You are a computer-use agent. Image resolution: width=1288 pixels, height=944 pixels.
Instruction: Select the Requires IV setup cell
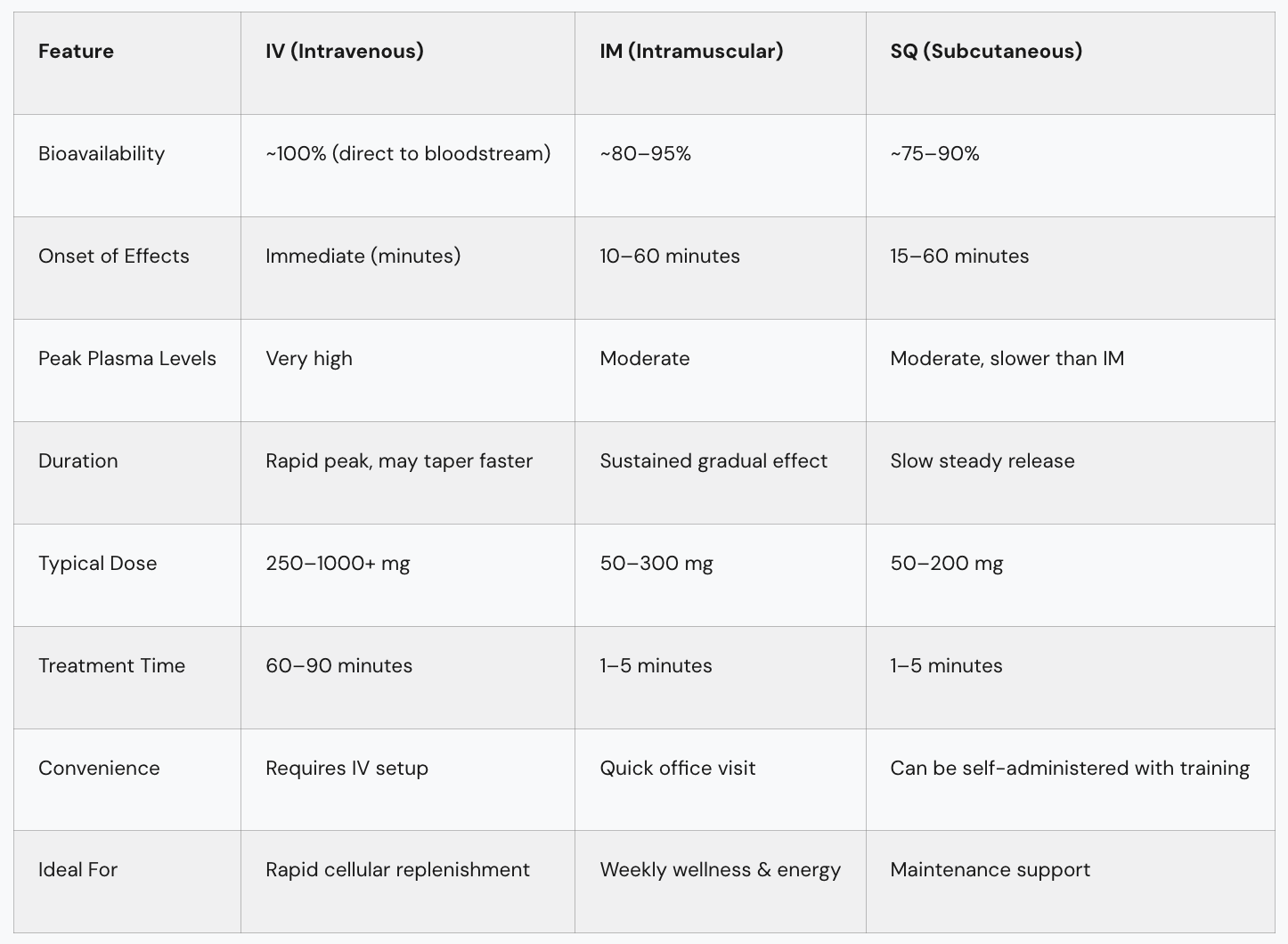pos(346,769)
